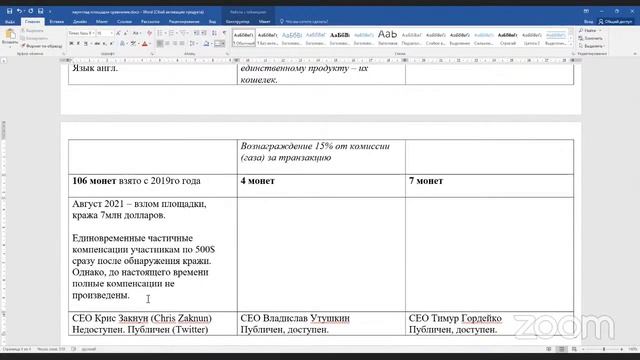The image size is (640, 360).
Task: Click the cell text '106 монет взято с 2019го года'
Action: click(x=136, y=181)
